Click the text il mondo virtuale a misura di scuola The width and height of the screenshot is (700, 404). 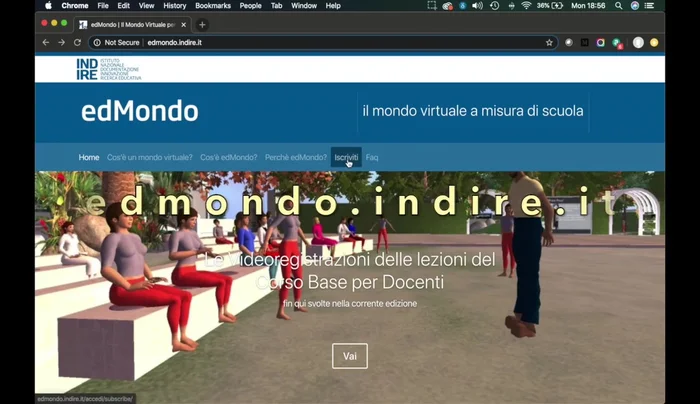point(473,111)
